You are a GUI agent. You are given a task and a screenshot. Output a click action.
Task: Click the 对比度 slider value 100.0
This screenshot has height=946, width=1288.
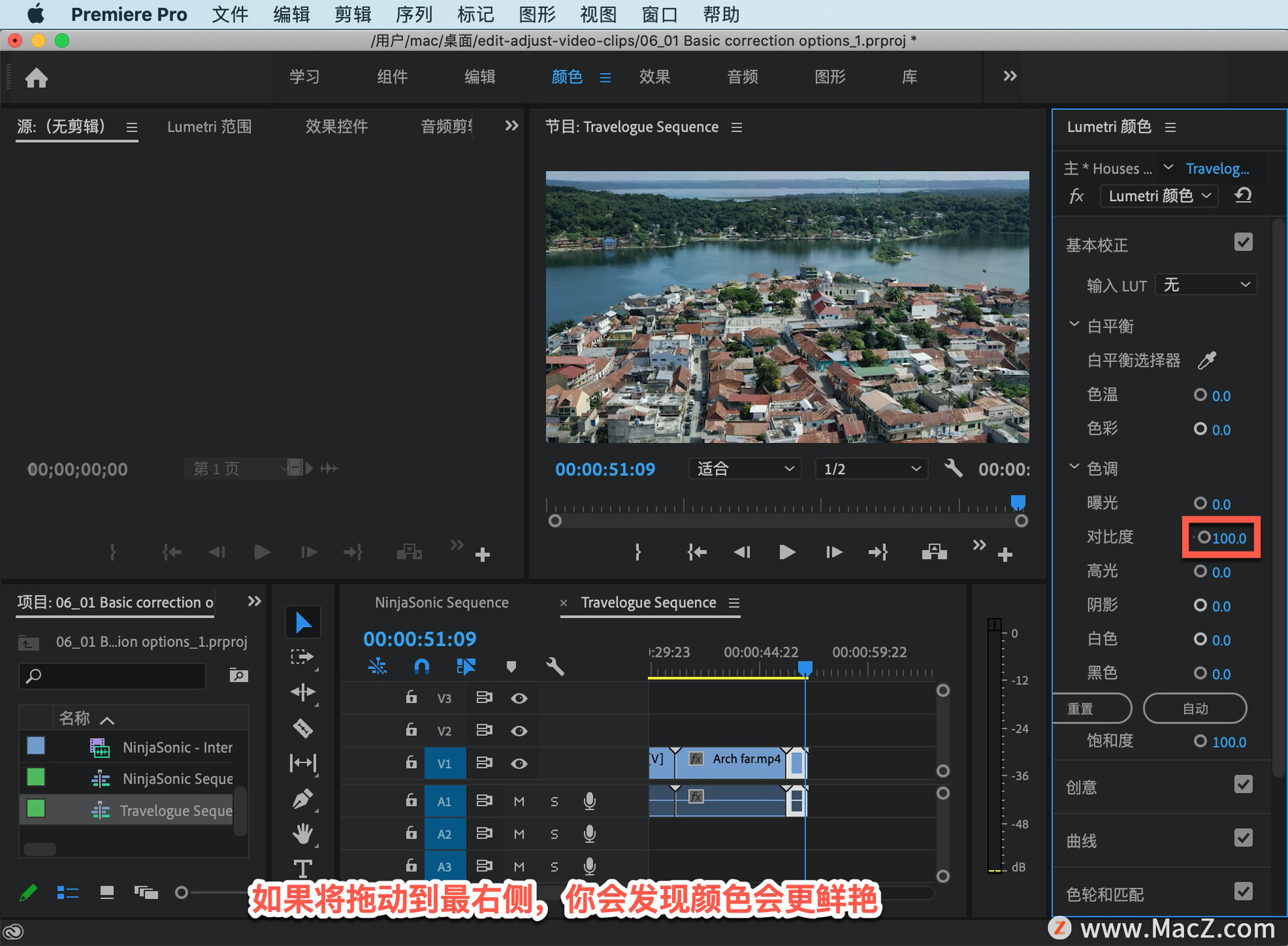point(1229,538)
